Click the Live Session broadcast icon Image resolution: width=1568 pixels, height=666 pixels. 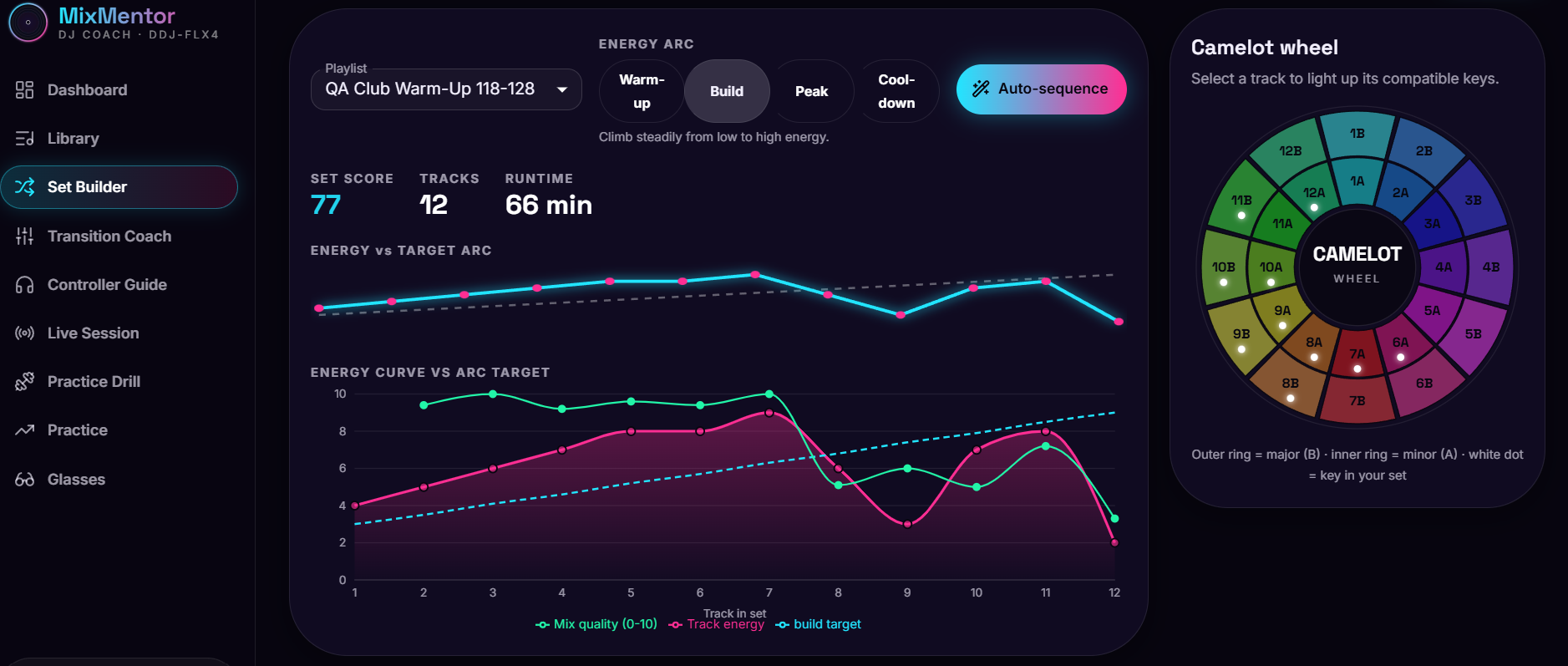(x=24, y=333)
